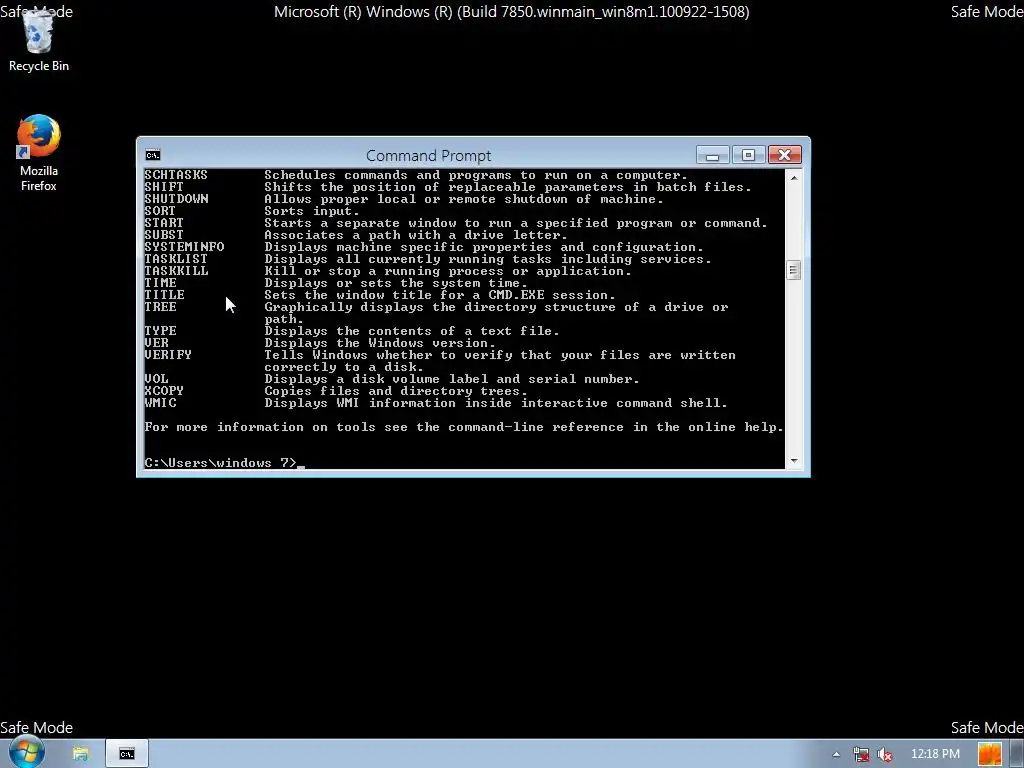This screenshot has height=768, width=1024.
Task: Click the muted volume tray icon
Action: click(x=884, y=754)
